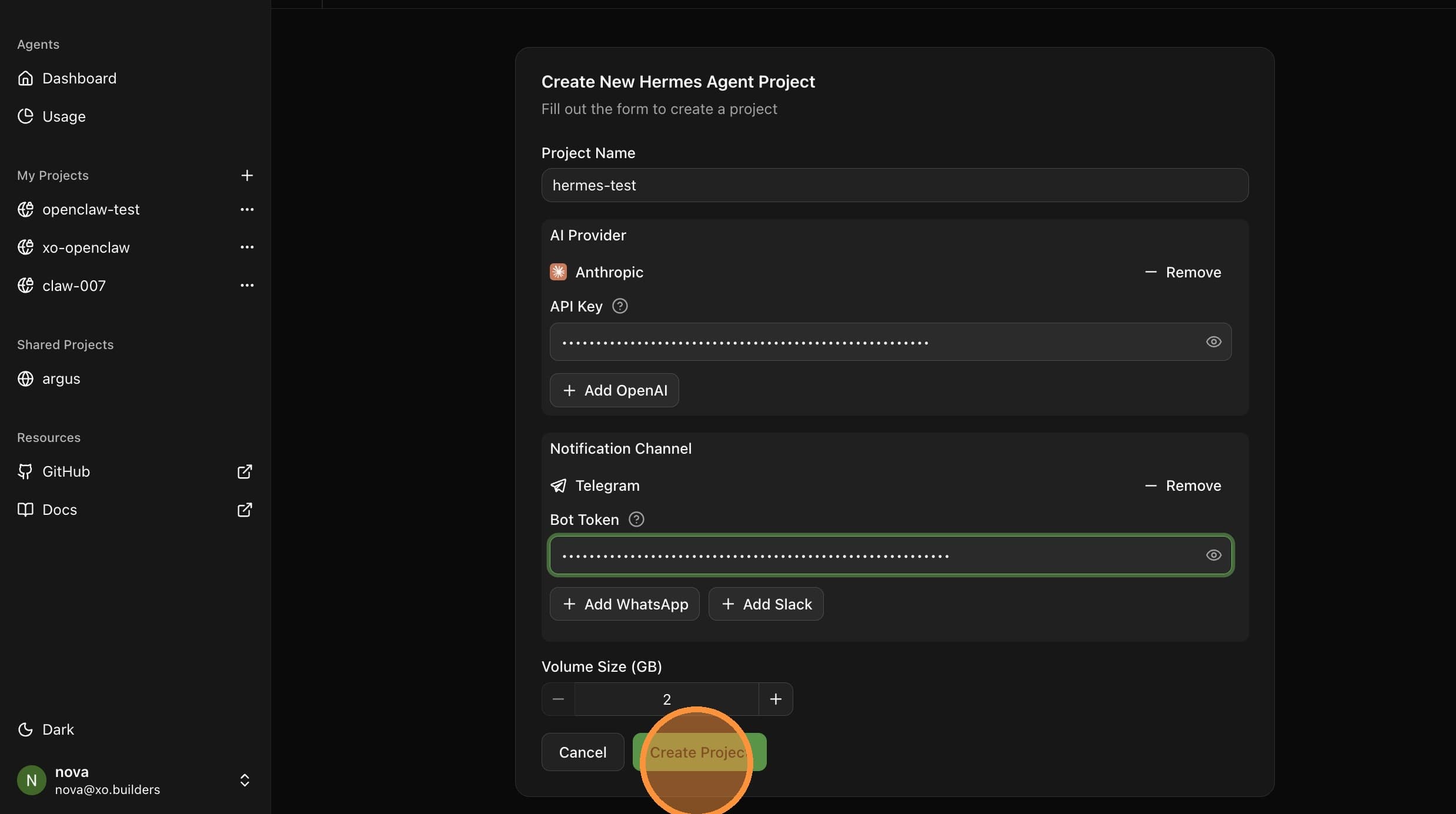This screenshot has height=814, width=1456.
Task: Open the Usage page
Action: 64,116
